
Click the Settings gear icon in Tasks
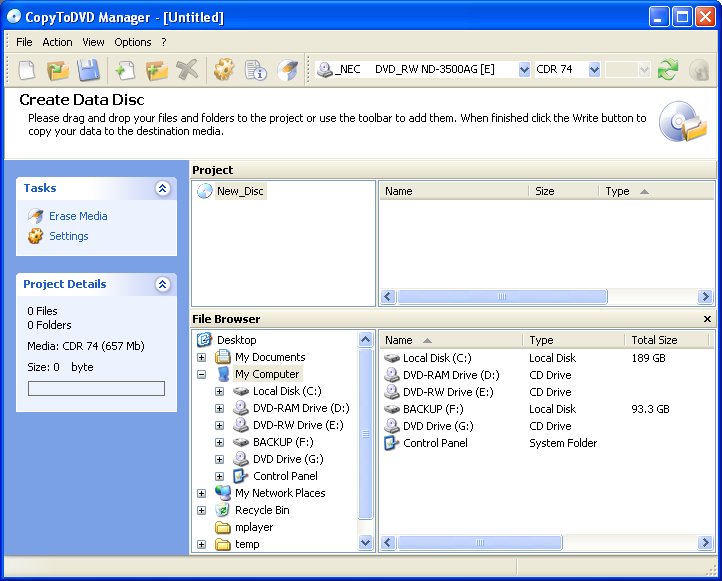(35, 236)
